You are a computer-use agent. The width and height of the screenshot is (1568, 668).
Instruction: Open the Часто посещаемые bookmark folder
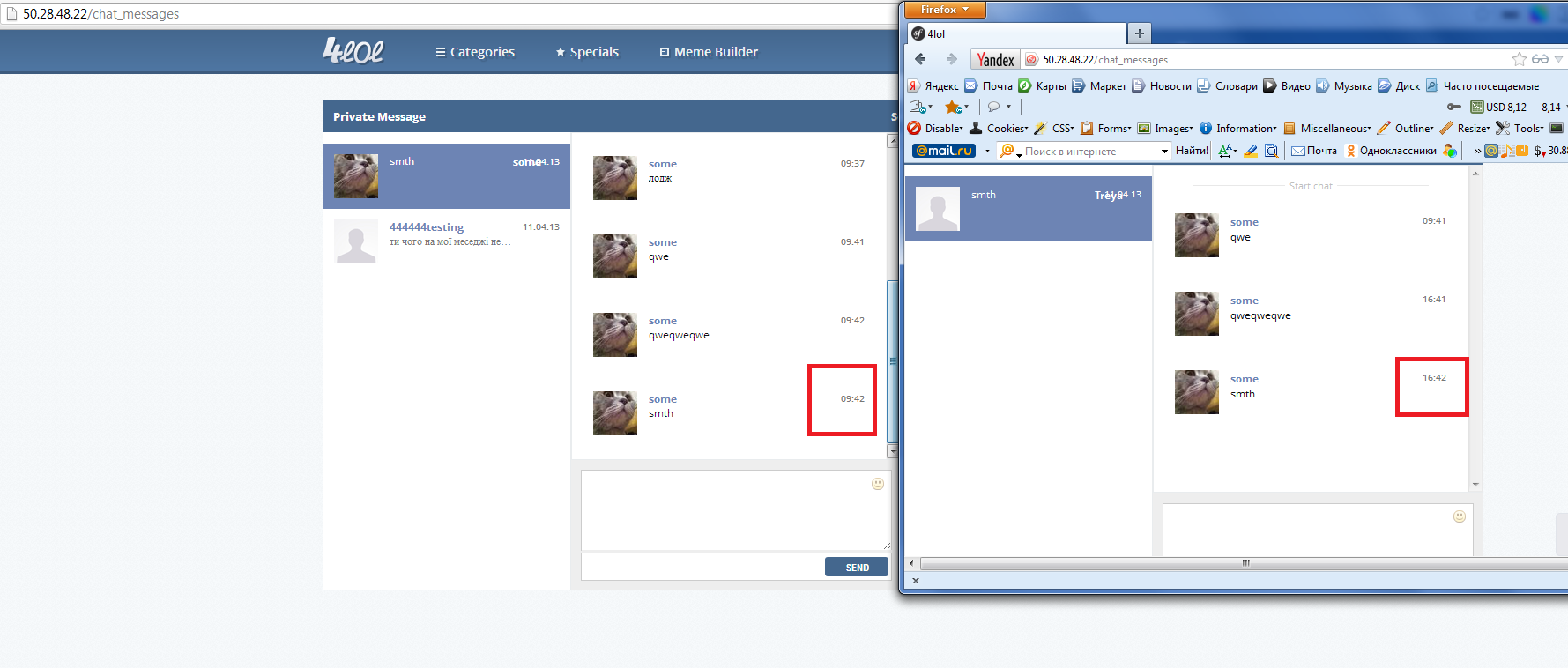coord(1483,85)
